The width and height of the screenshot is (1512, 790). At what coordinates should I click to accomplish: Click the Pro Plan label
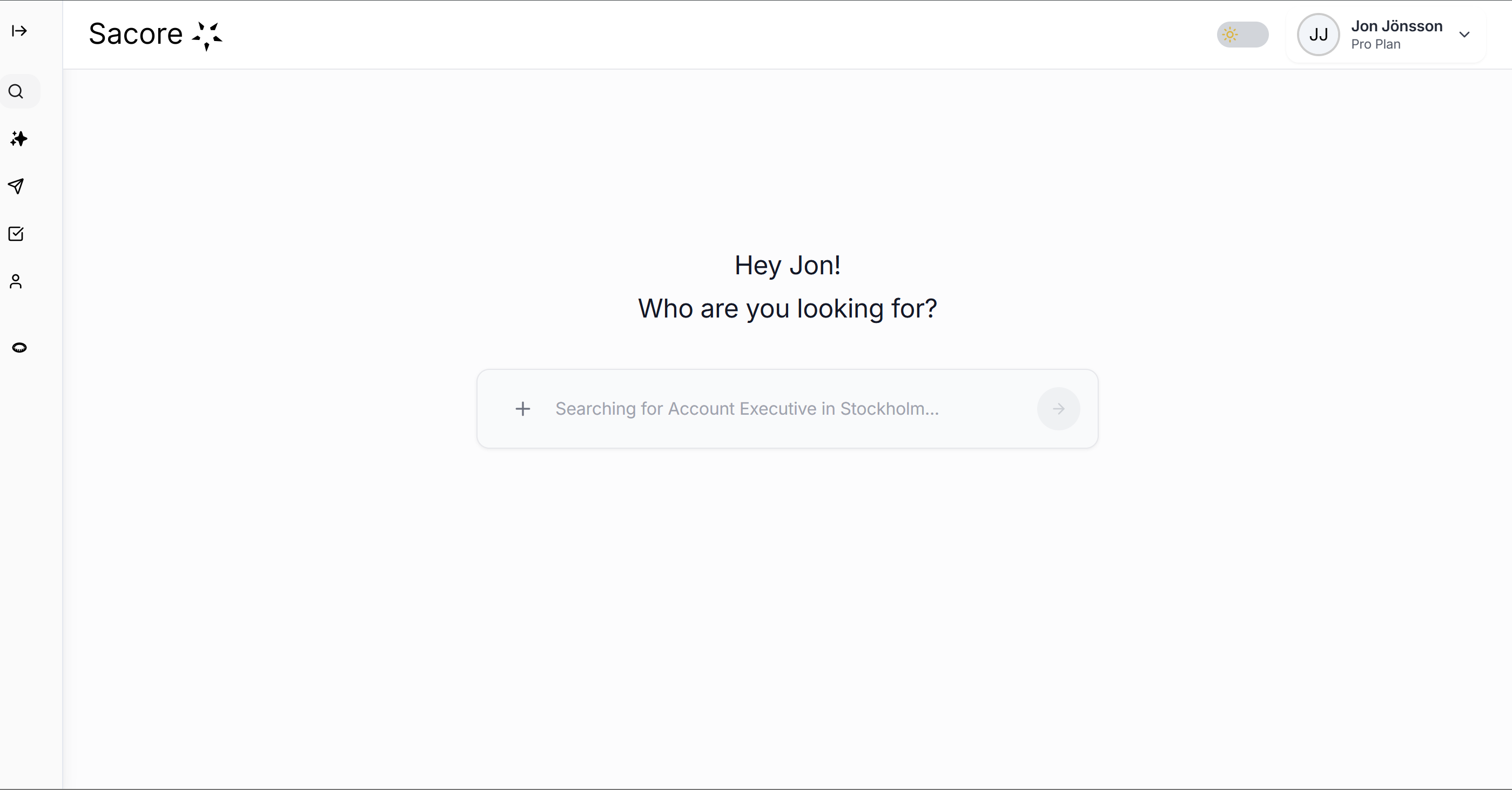pyautogui.click(x=1375, y=45)
